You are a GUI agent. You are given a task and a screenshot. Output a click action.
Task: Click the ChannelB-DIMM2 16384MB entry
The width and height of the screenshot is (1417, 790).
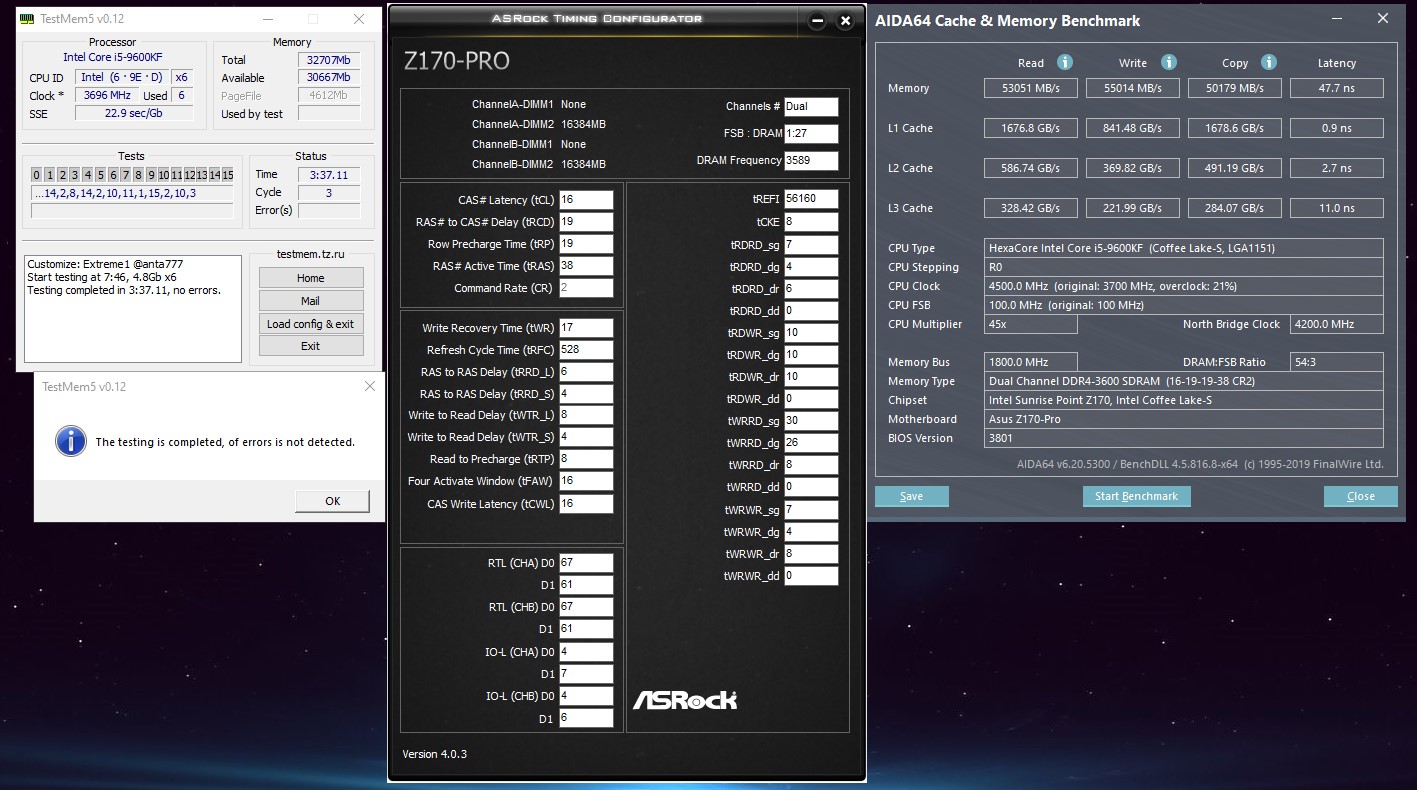pyautogui.click(x=539, y=164)
